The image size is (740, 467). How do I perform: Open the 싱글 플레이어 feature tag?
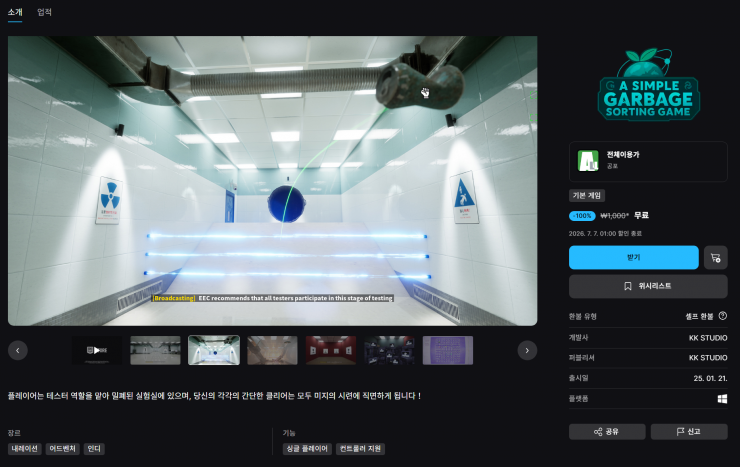(307, 449)
